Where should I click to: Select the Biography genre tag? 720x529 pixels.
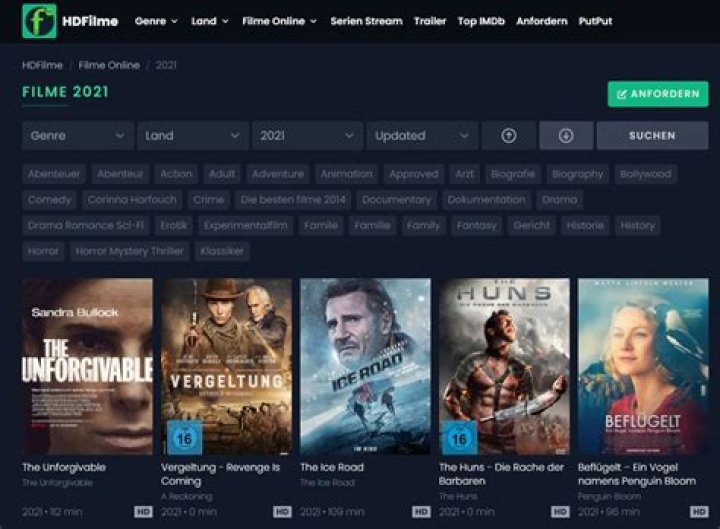tap(578, 174)
